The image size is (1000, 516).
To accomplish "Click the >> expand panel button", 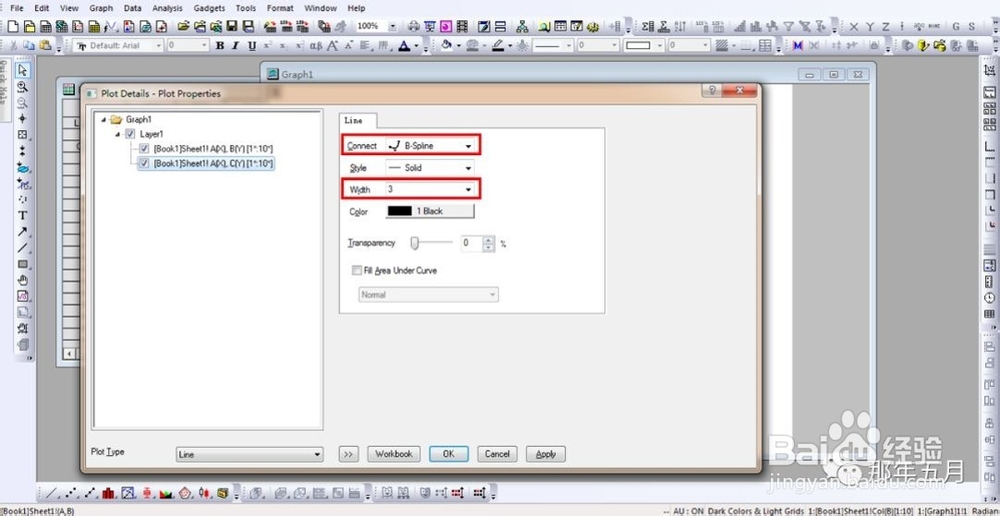I will (x=348, y=454).
